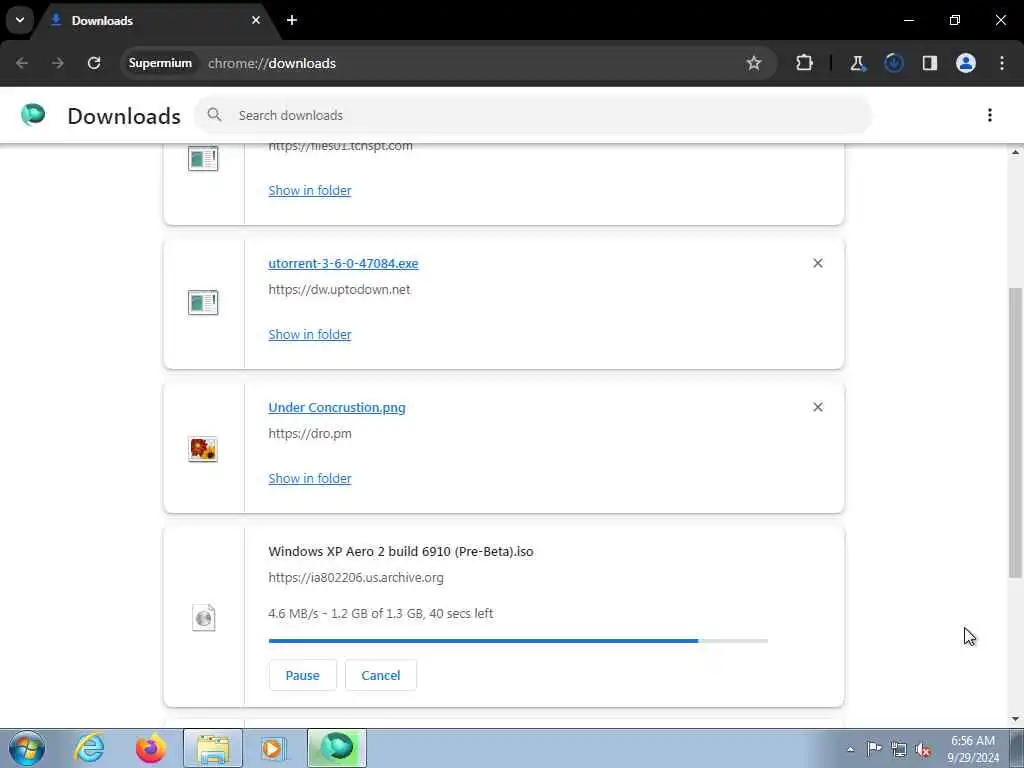Click the page vertical scrollbar thumb
This screenshot has height=768, width=1024.
[1015, 432]
